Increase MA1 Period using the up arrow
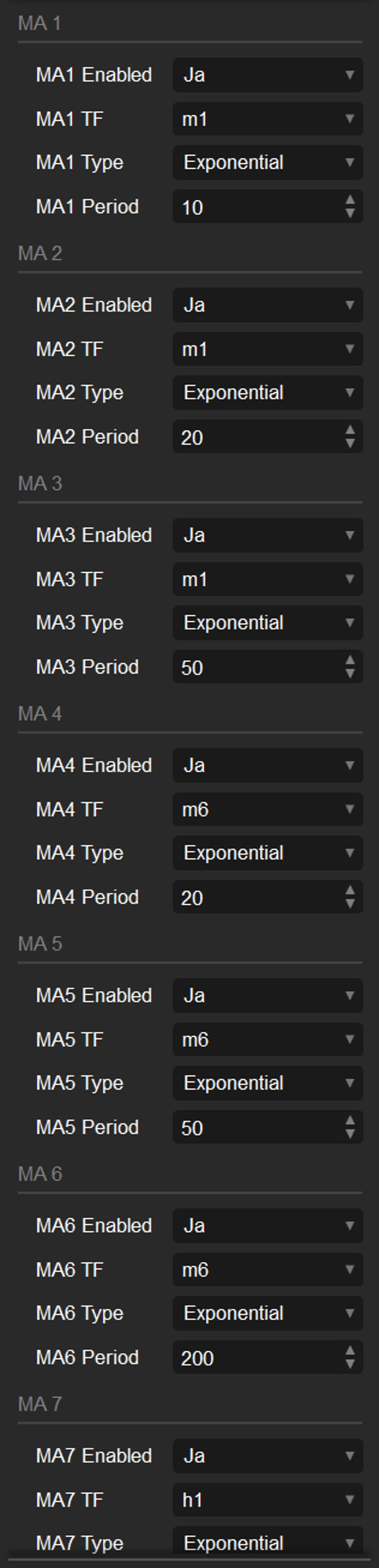Image resolution: width=379 pixels, height=1568 pixels. click(351, 201)
